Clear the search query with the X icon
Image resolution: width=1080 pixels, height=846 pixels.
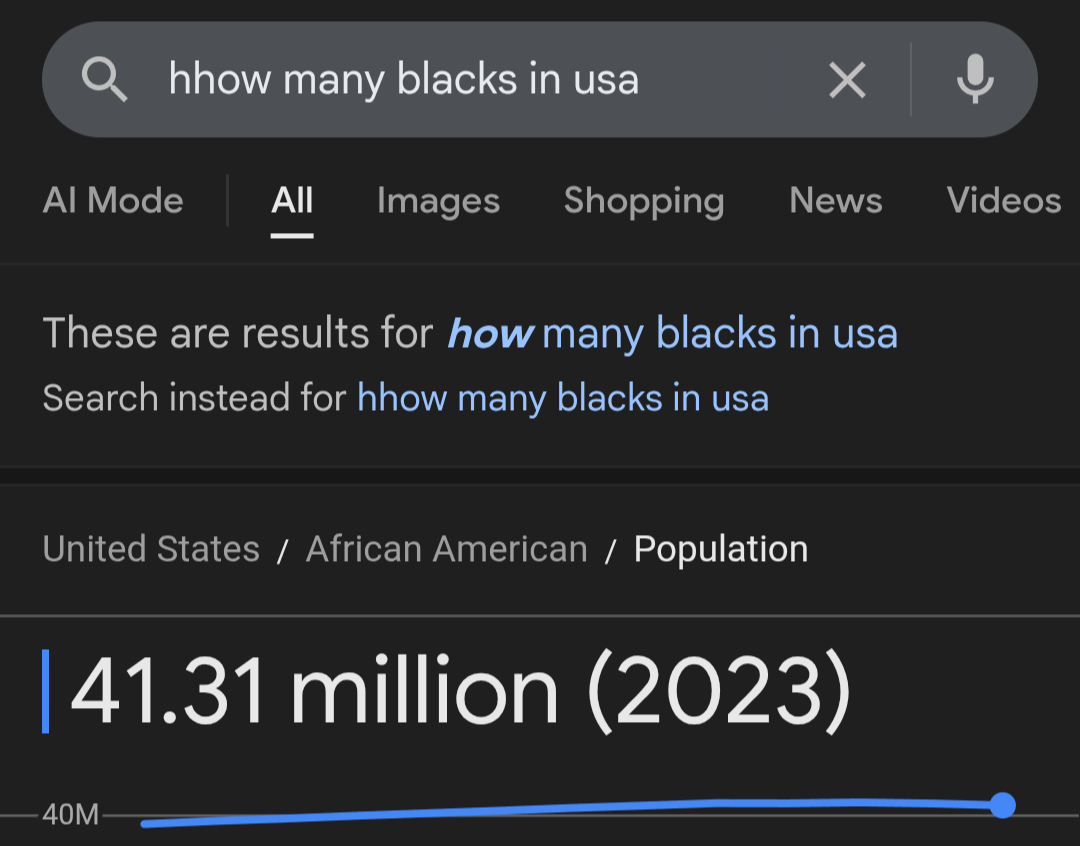pyautogui.click(x=847, y=80)
